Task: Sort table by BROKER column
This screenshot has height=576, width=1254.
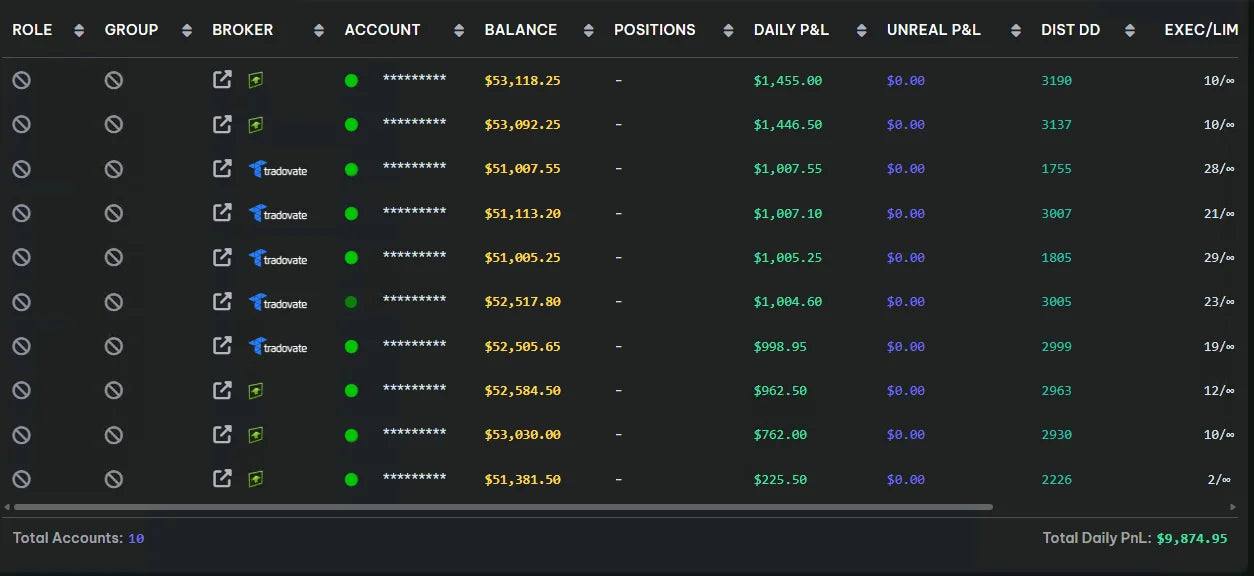Action: (319, 31)
